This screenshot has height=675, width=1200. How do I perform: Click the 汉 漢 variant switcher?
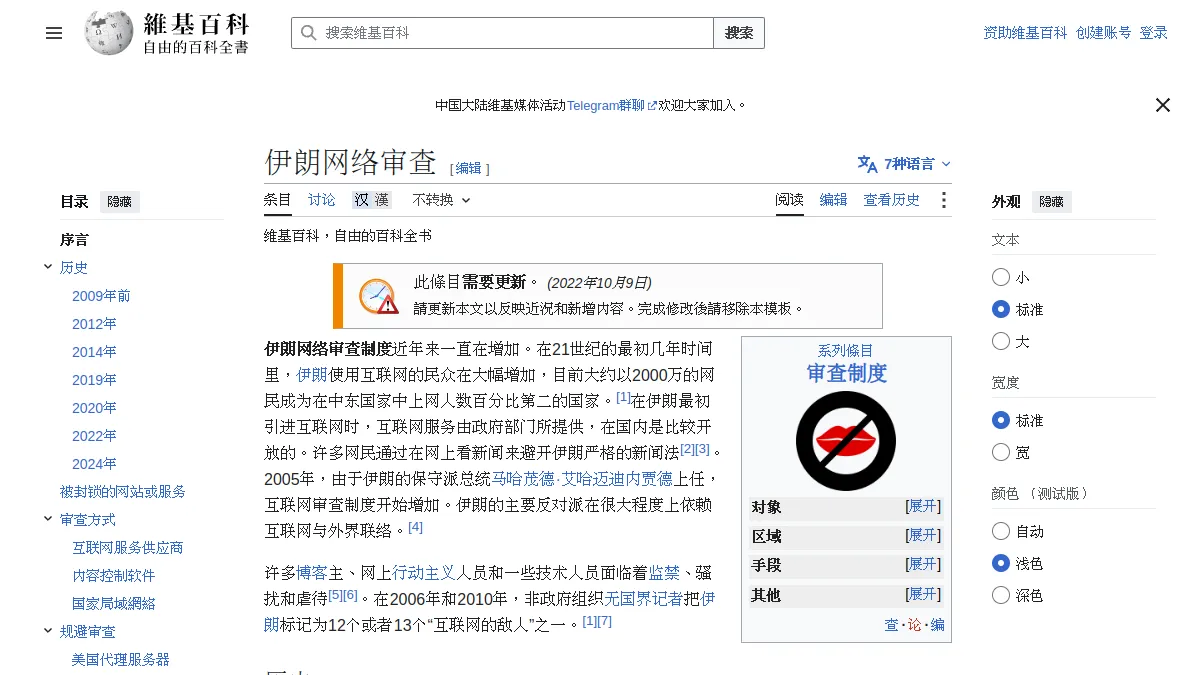[371, 200]
